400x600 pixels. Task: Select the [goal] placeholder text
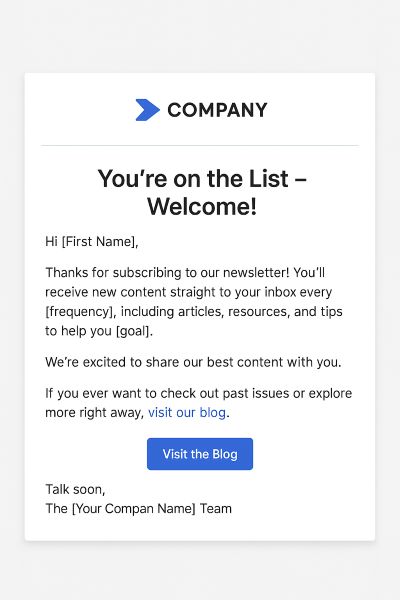click(x=132, y=331)
